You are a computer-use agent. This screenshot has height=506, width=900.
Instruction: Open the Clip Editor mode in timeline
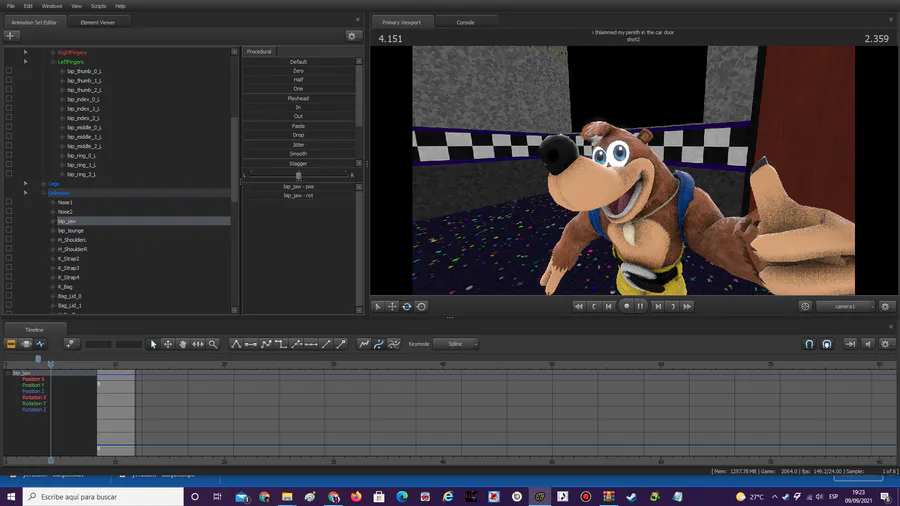[11, 344]
